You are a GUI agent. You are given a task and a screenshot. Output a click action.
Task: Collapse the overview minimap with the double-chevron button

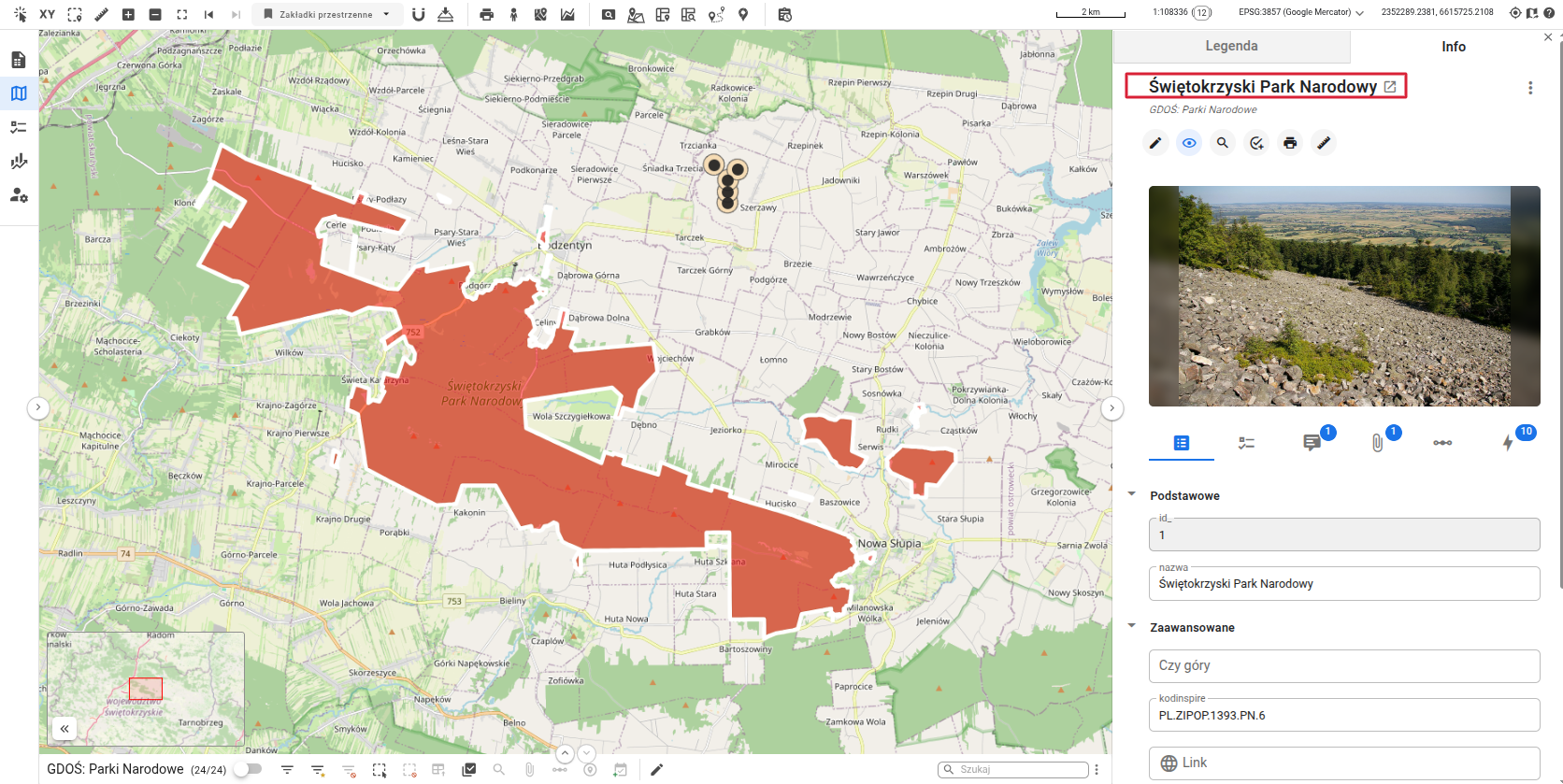[65, 729]
